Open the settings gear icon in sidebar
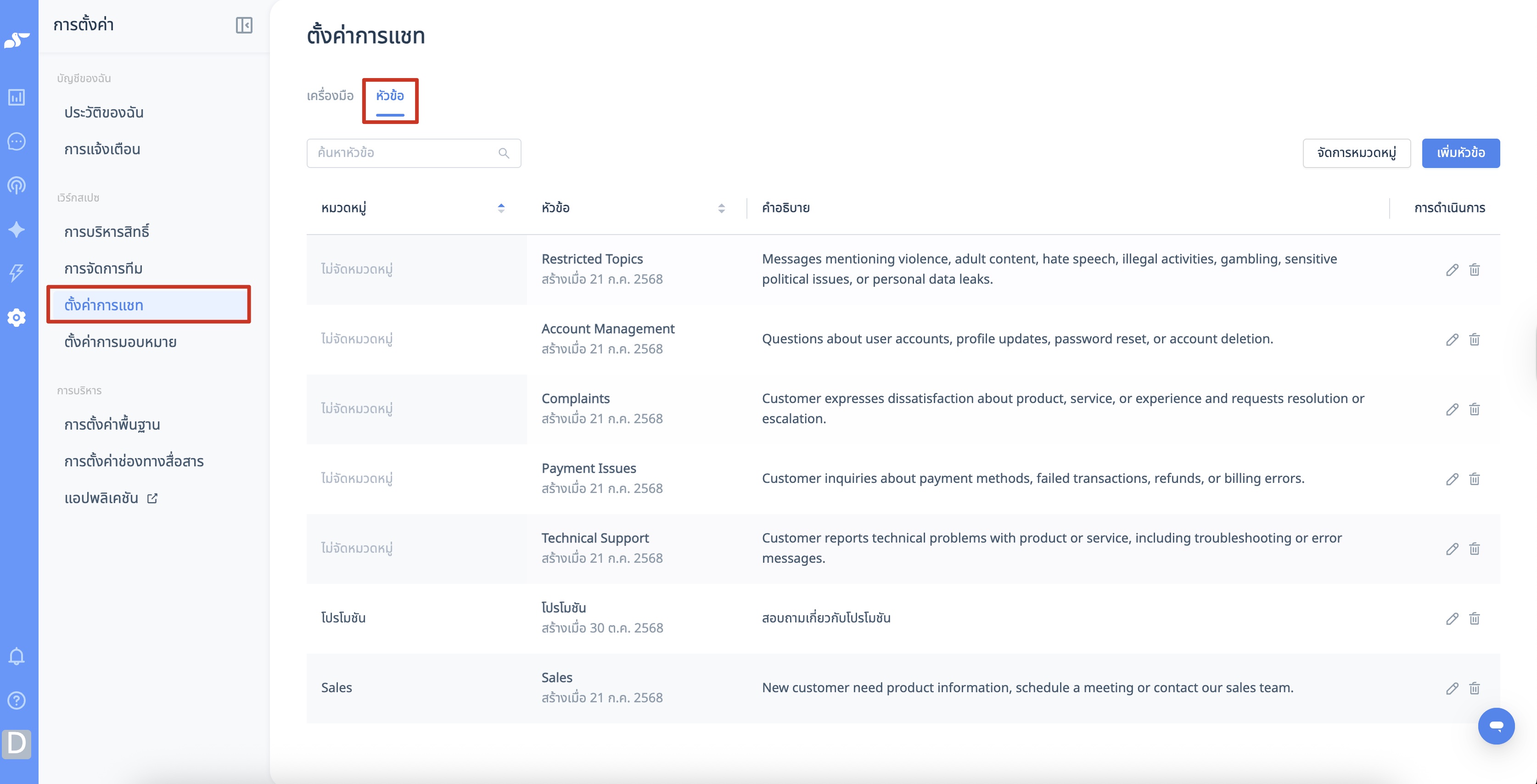This screenshot has width=1537, height=784. click(x=17, y=318)
